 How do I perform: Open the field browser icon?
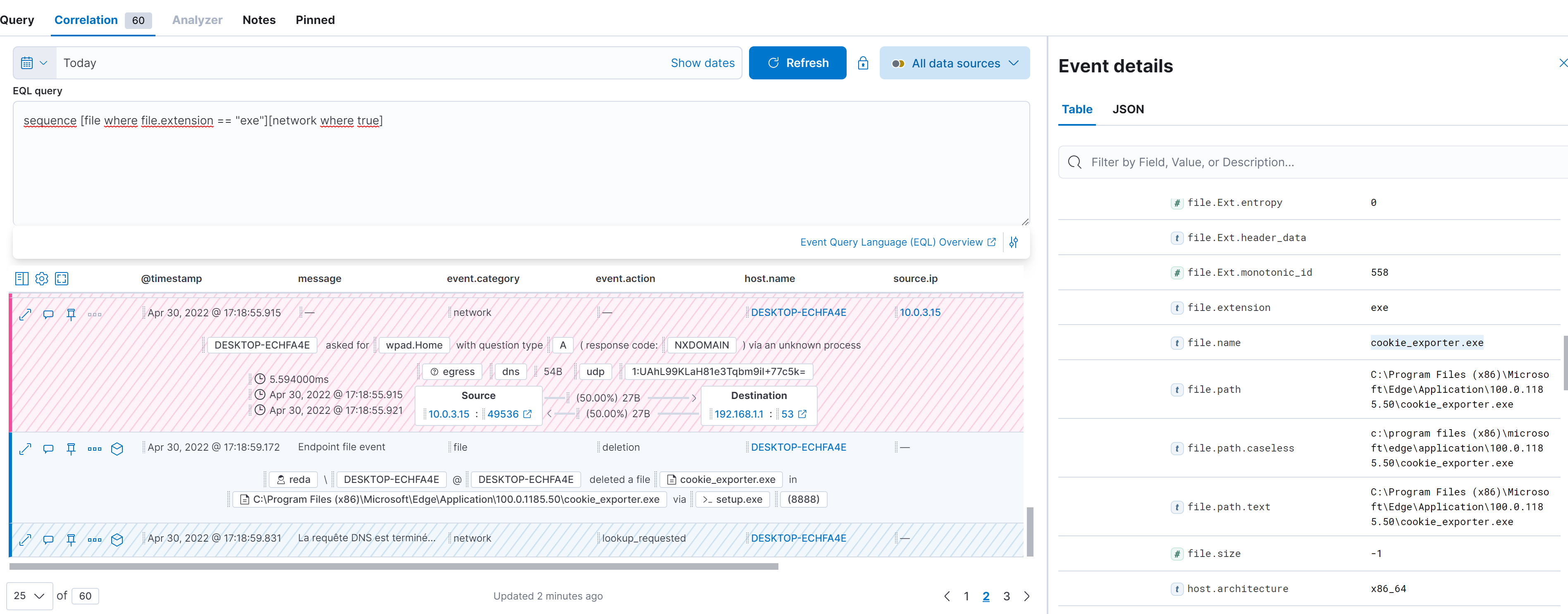point(21,279)
